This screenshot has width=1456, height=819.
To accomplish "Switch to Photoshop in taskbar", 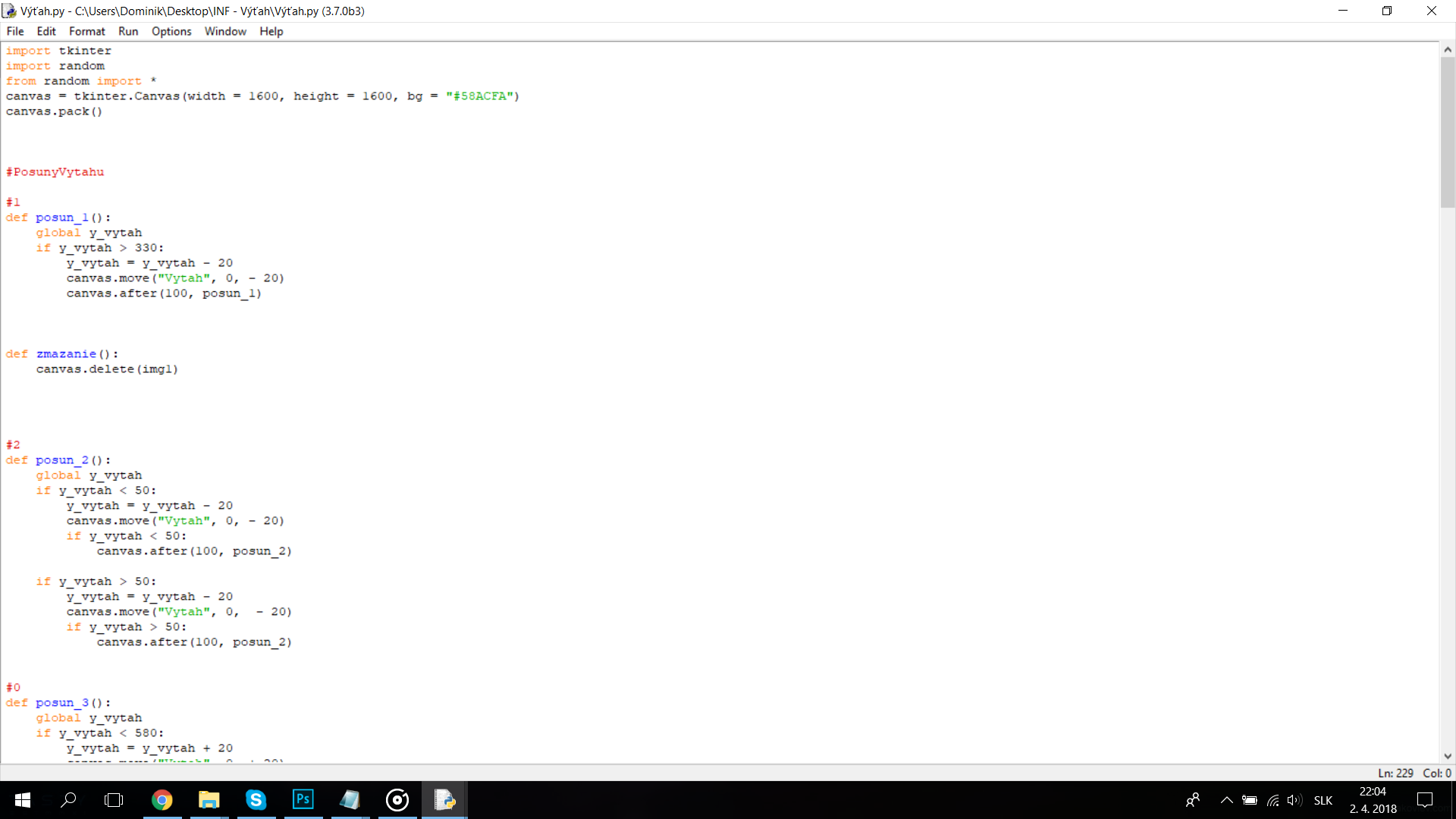I will pyautogui.click(x=303, y=800).
